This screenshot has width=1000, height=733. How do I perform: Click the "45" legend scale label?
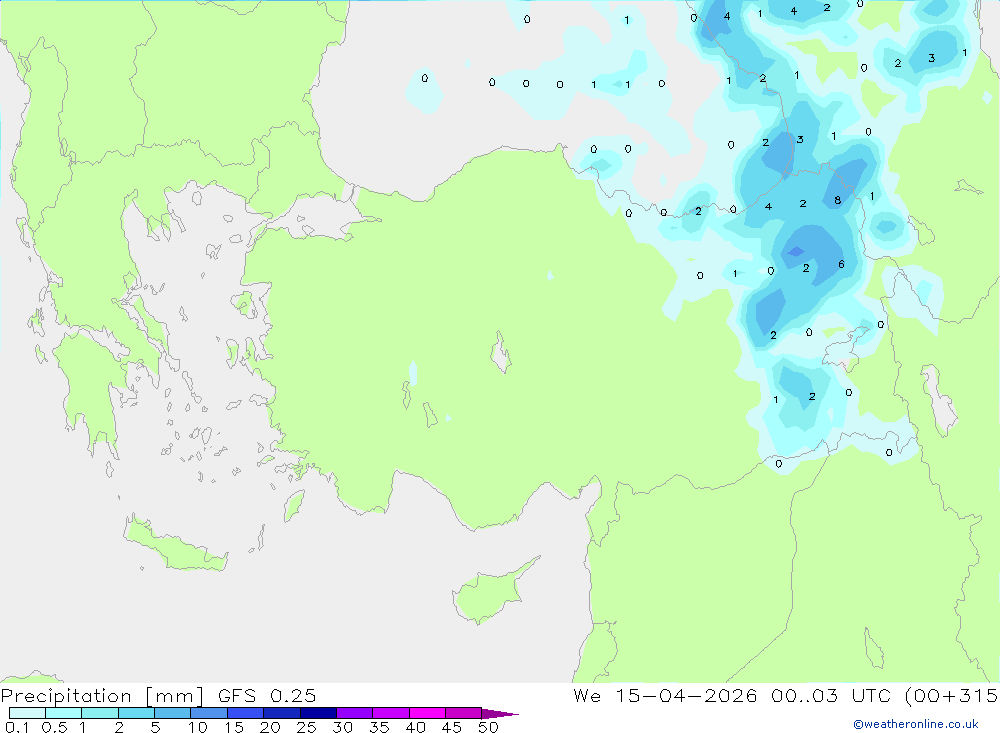coord(452,727)
